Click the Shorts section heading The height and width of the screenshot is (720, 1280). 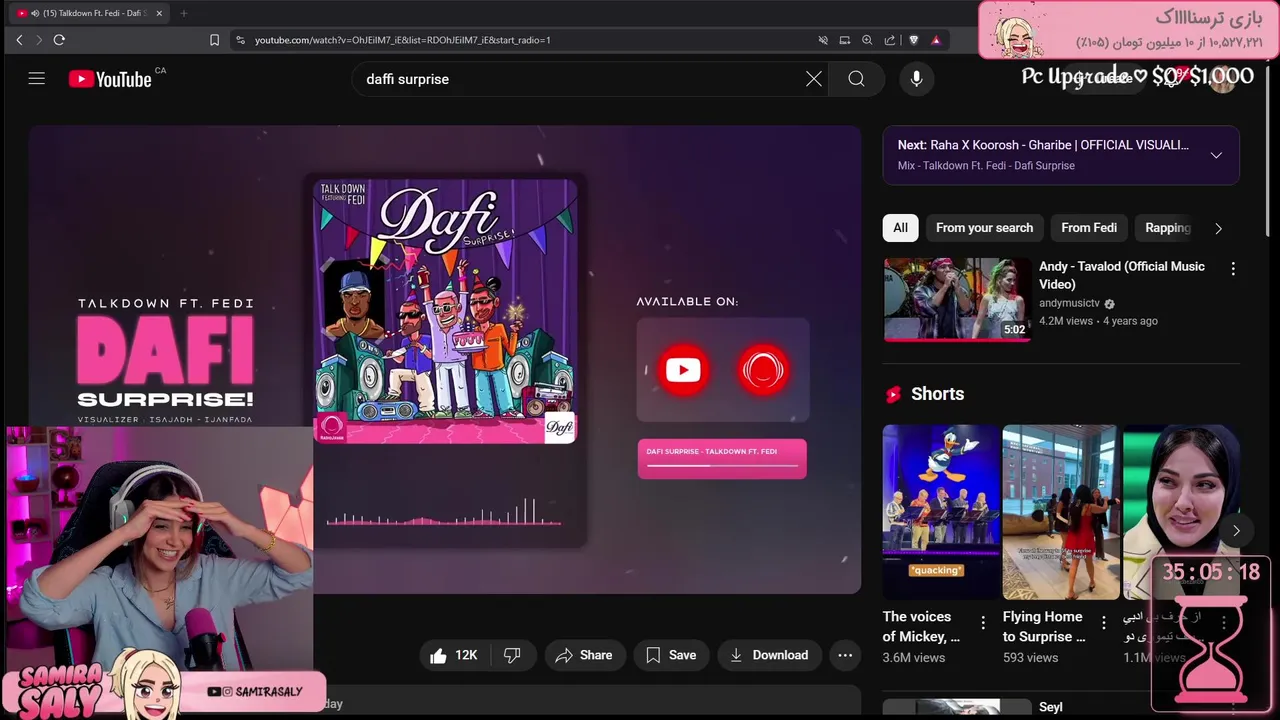[x=937, y=394]
